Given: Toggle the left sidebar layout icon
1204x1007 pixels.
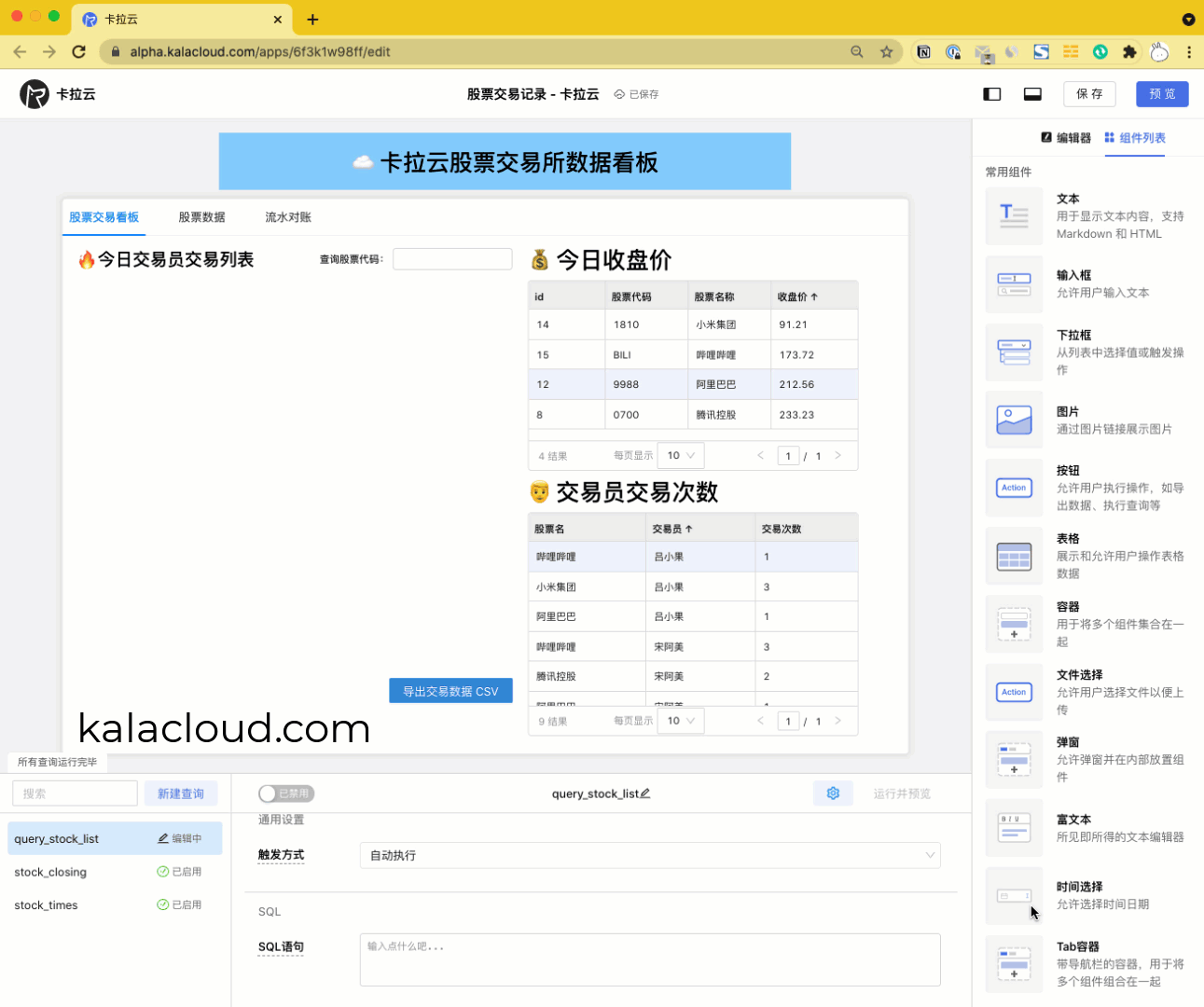Looking at the screenshot, I should pos(992,94).
